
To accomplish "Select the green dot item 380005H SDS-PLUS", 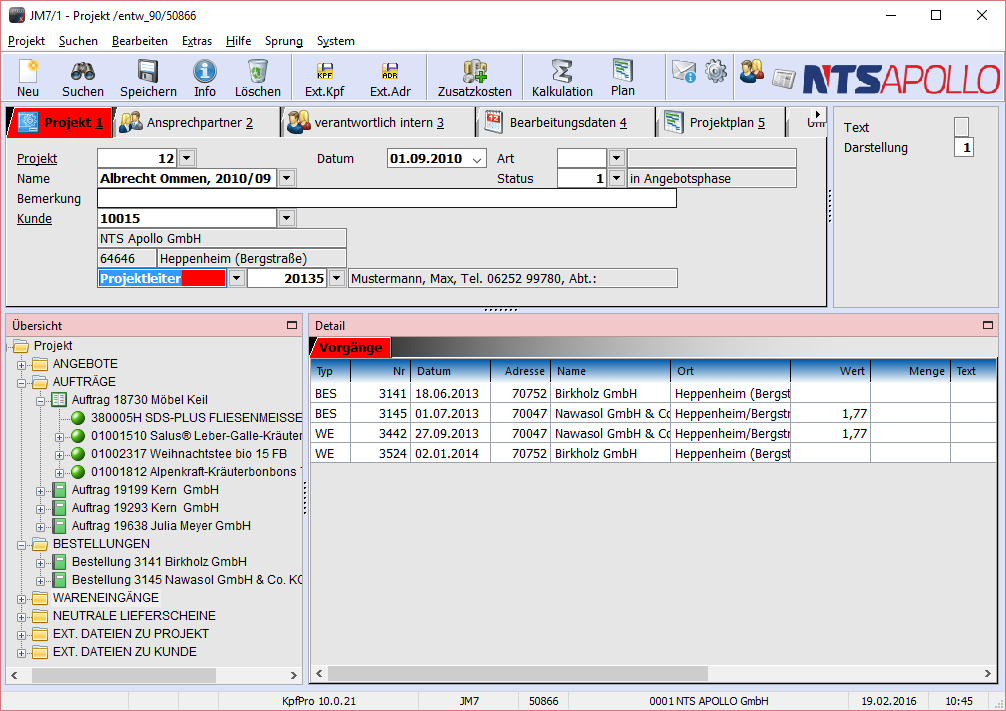I will (78, 418).
